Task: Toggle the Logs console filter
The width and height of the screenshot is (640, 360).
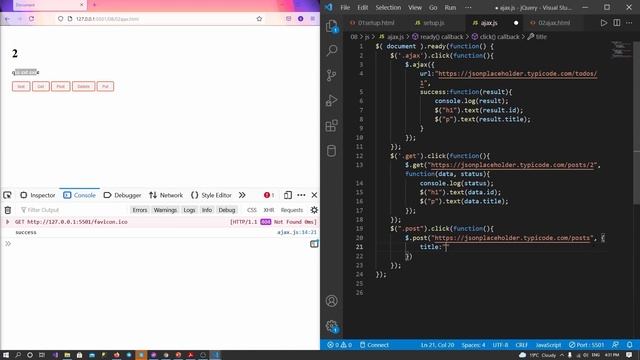Action: tap(189, 210)
